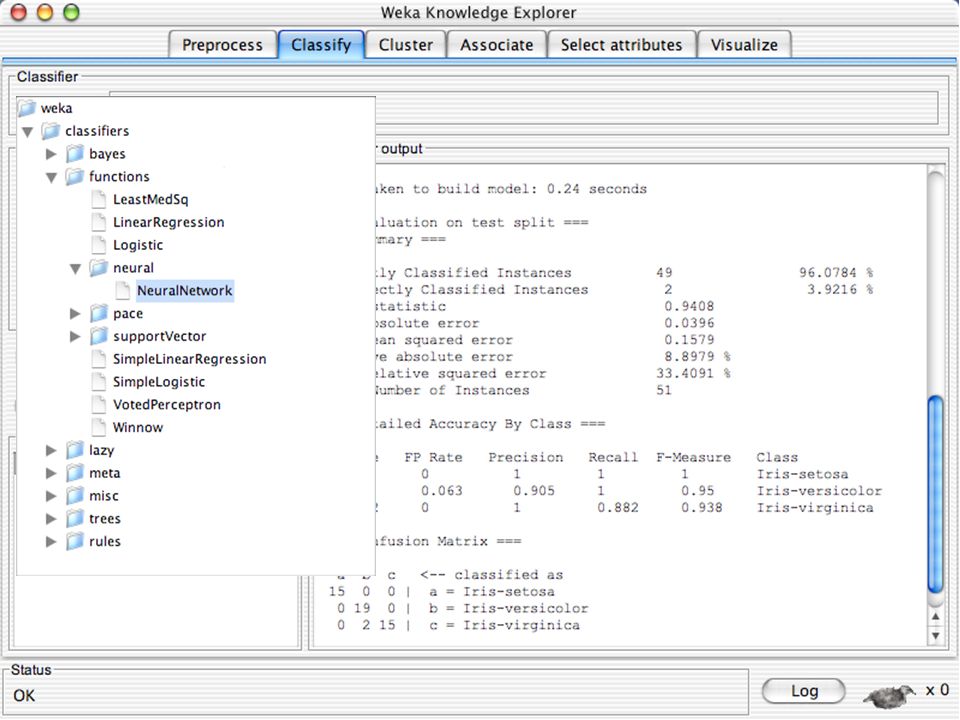Click the Weka bird icon in status bar
The height and width of the screenshot is (720, 960).
coord(889,694)
